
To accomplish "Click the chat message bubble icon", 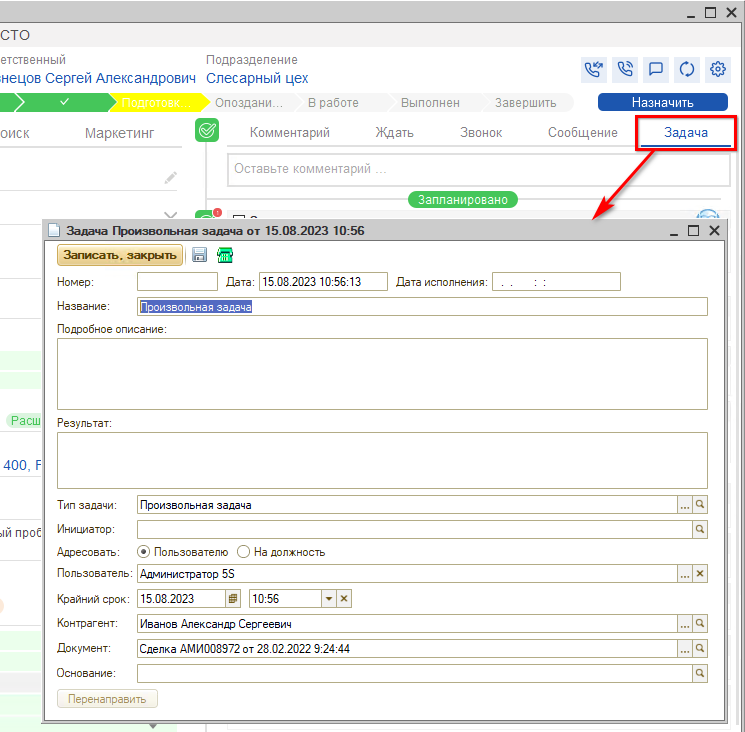I will click(x=656, y=69).
